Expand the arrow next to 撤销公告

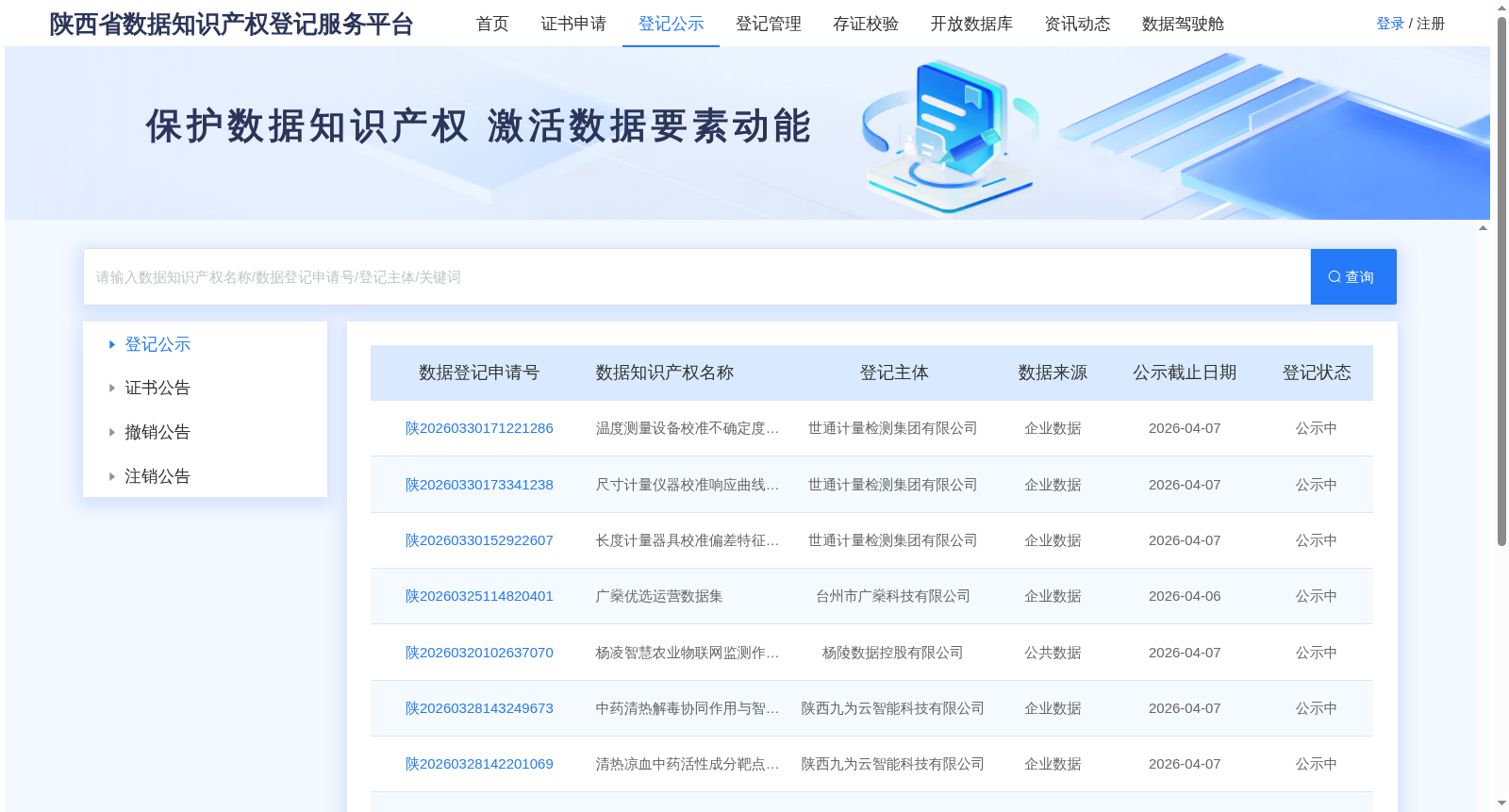pos(112,432)
